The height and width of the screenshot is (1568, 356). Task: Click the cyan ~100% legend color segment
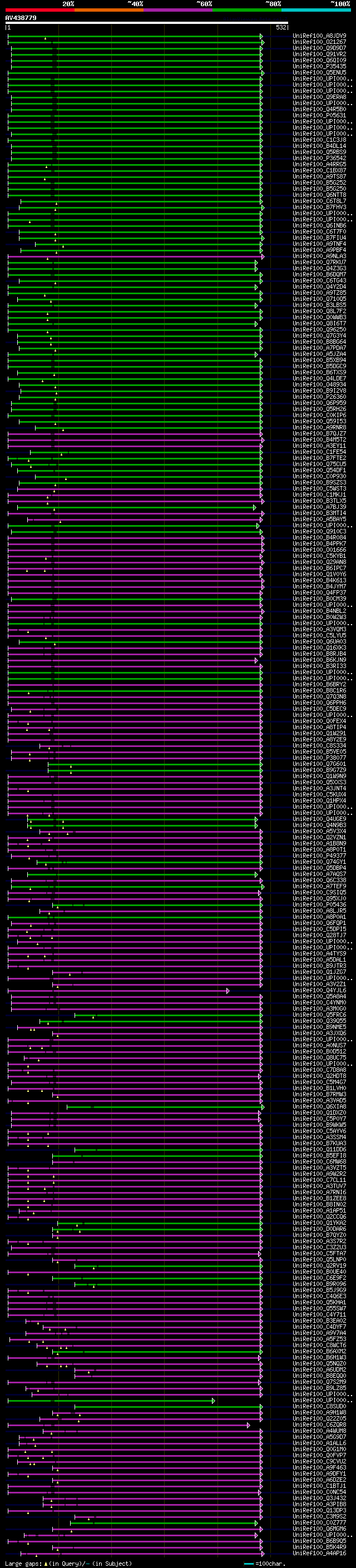pos(316,10)
